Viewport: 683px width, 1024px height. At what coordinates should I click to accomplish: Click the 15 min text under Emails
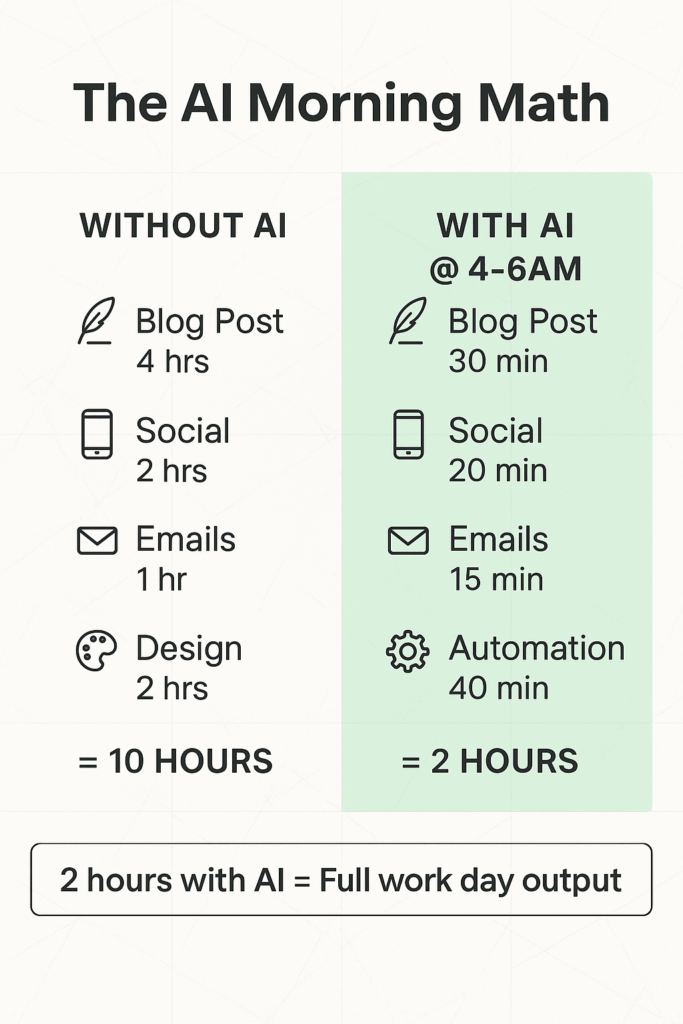pyautogui.click(x=495, y=579)
